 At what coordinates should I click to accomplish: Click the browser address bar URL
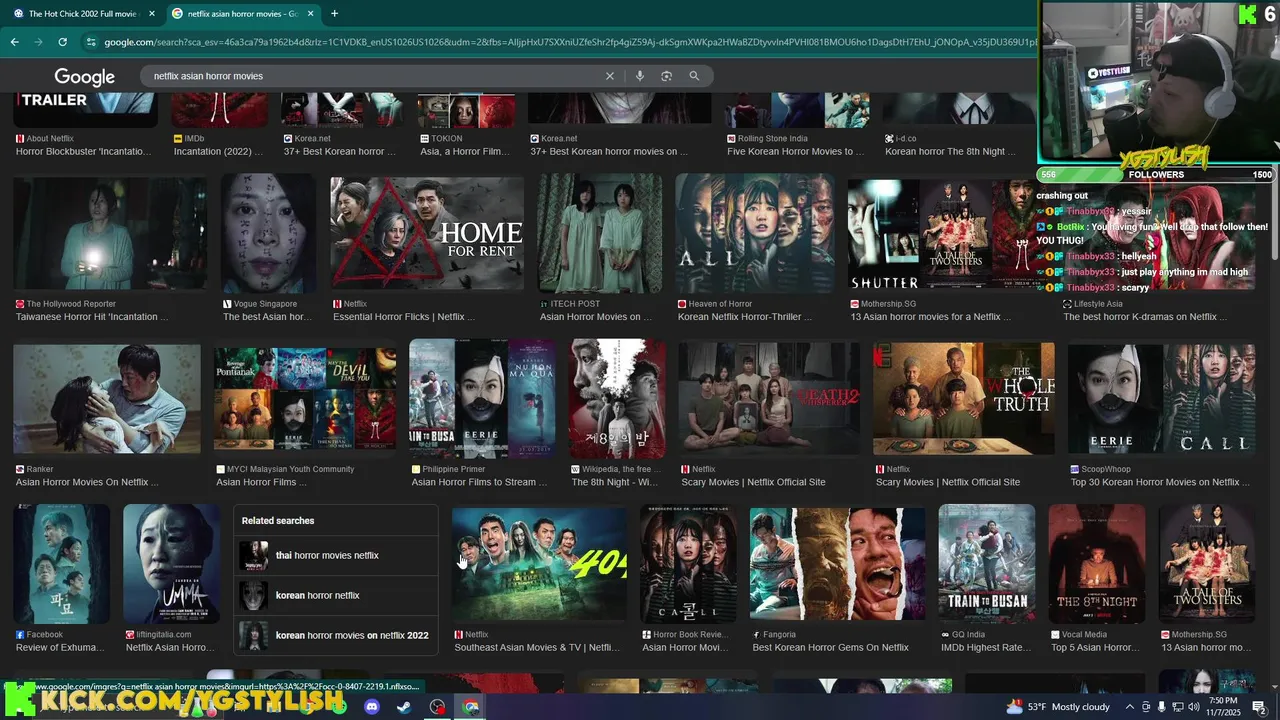pyautogui.click(x=570, y=42)
